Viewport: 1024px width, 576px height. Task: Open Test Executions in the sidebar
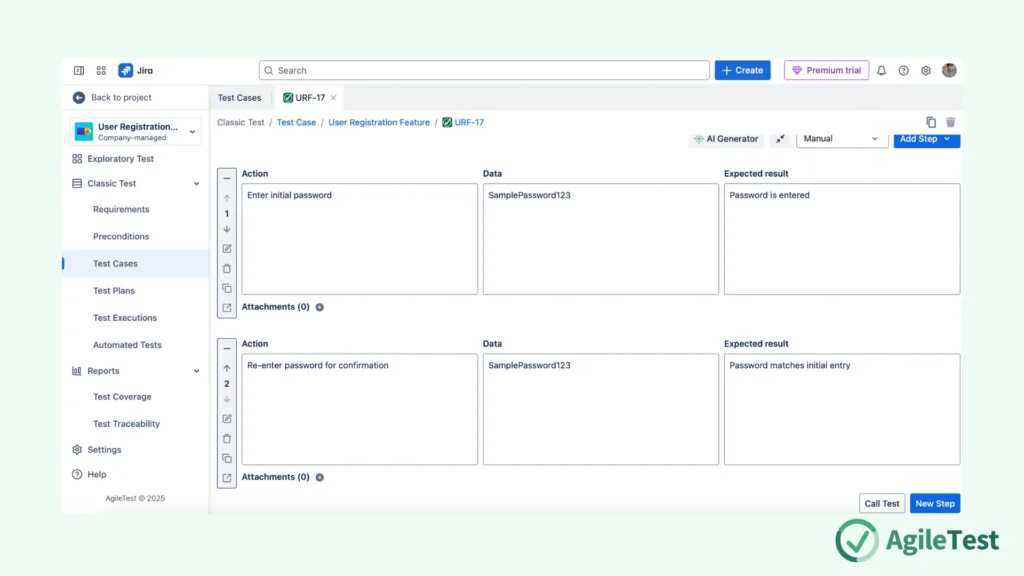click(x=125, y=318)
